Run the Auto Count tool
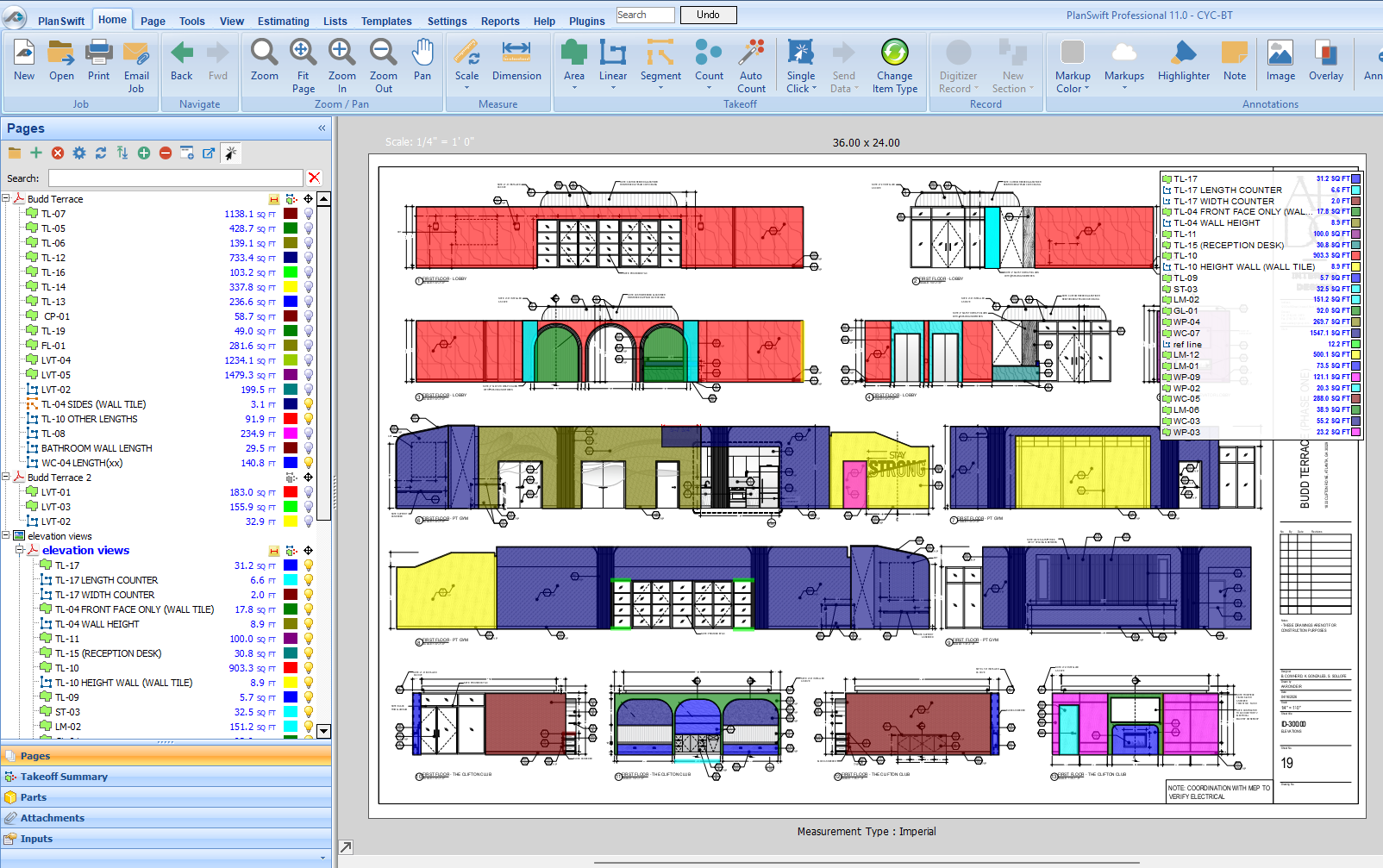 (x=751, y=53)
